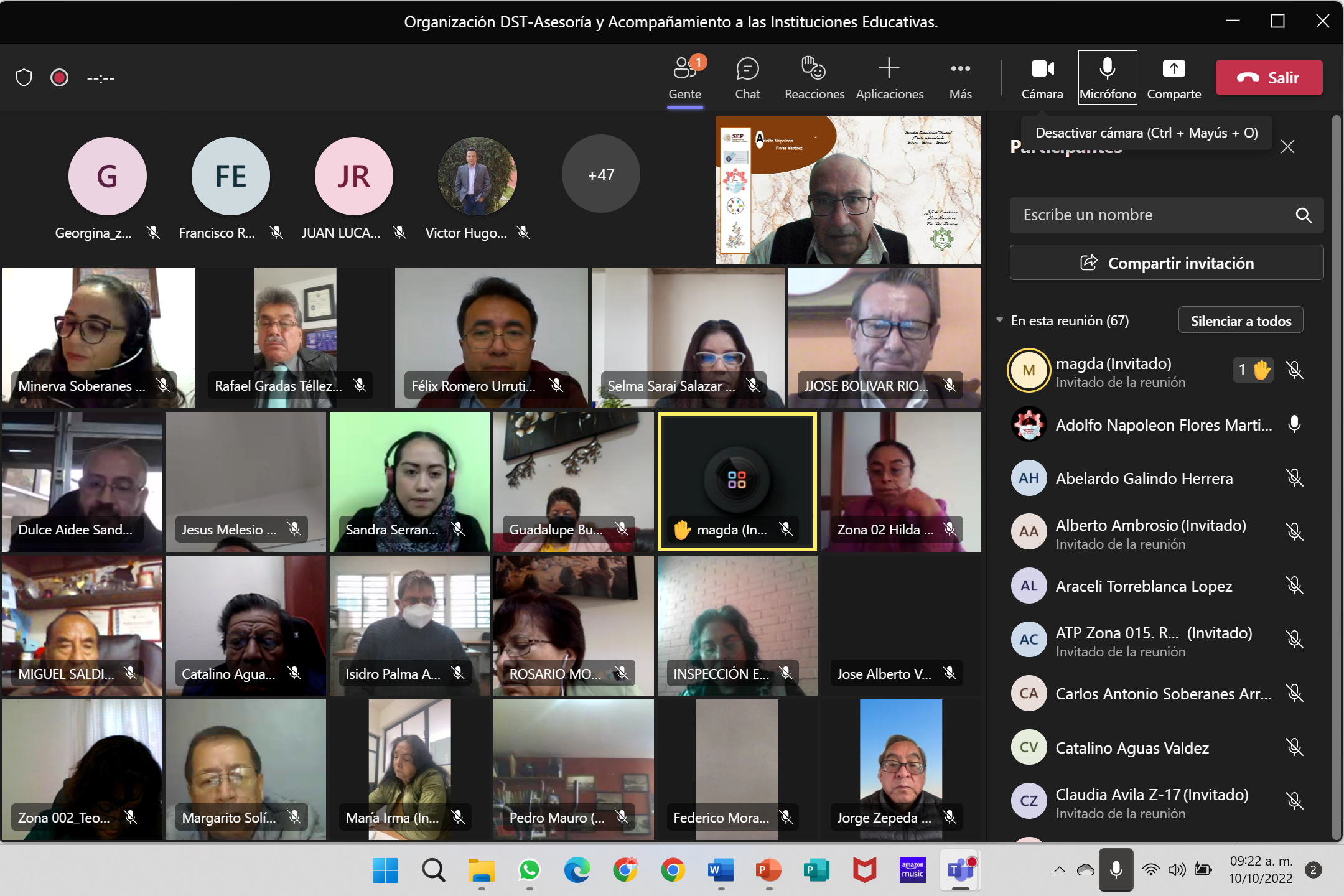
Task: Click Jorge Zepeda video tile
Action: click(x=901, y=769)
